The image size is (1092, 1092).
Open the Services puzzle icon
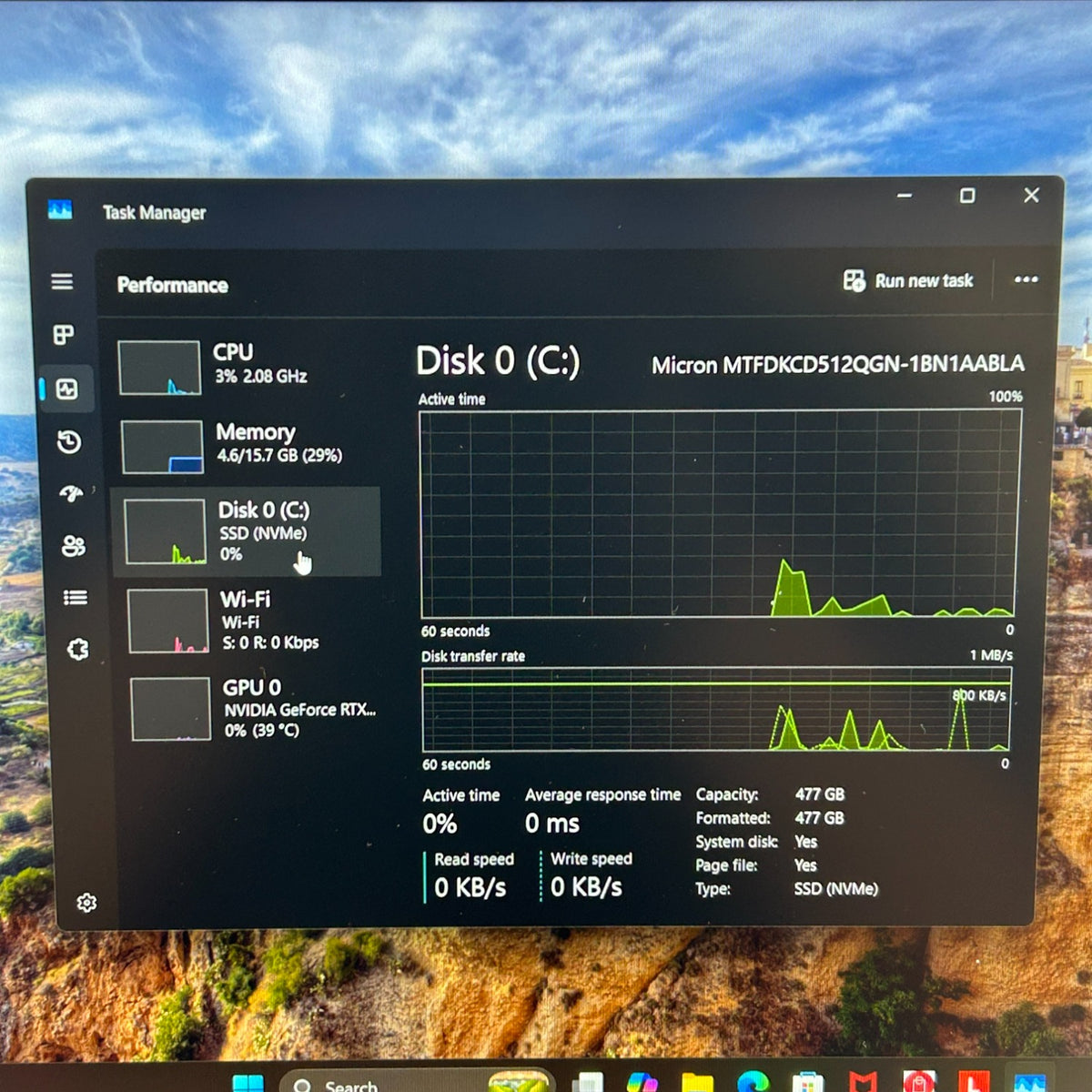click(78, 650)
